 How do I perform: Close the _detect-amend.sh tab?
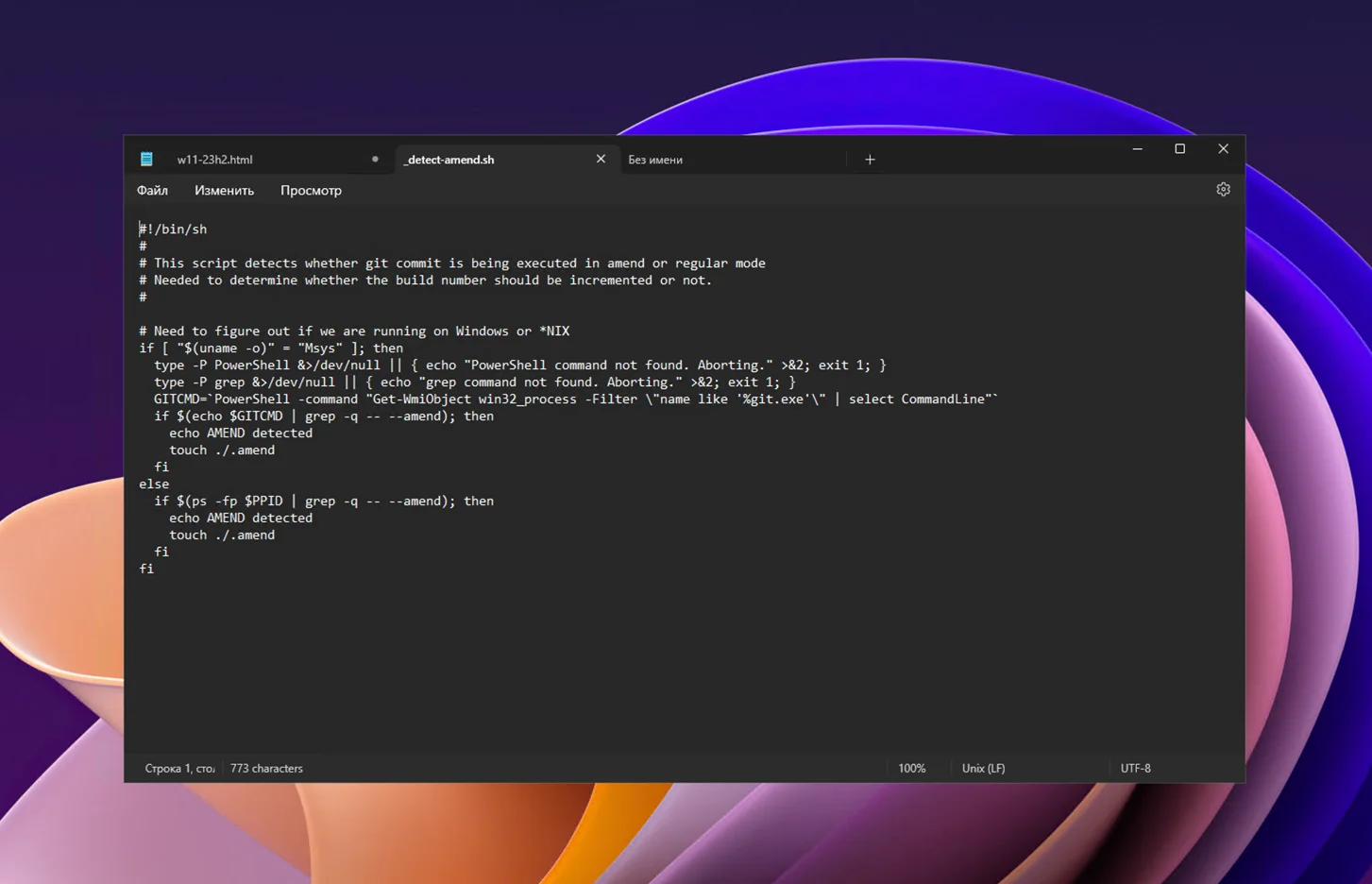(601, 159)
